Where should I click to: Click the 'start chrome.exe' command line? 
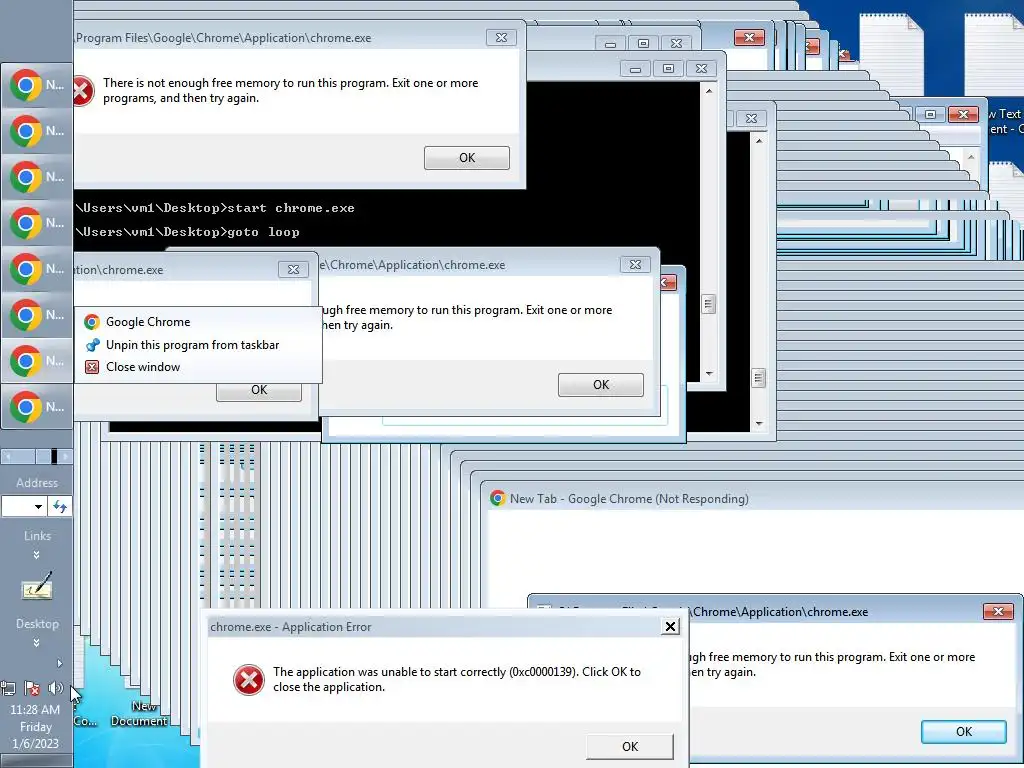pyautogui.click(x=216, y=208)
